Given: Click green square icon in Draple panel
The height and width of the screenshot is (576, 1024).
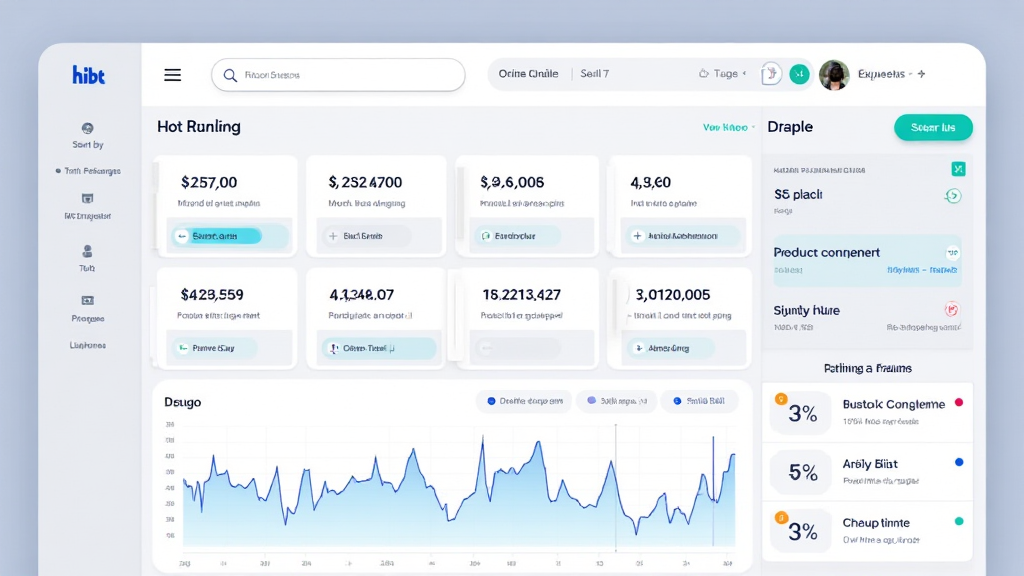Looking at the screenshot, I should (x=957, y=169).
